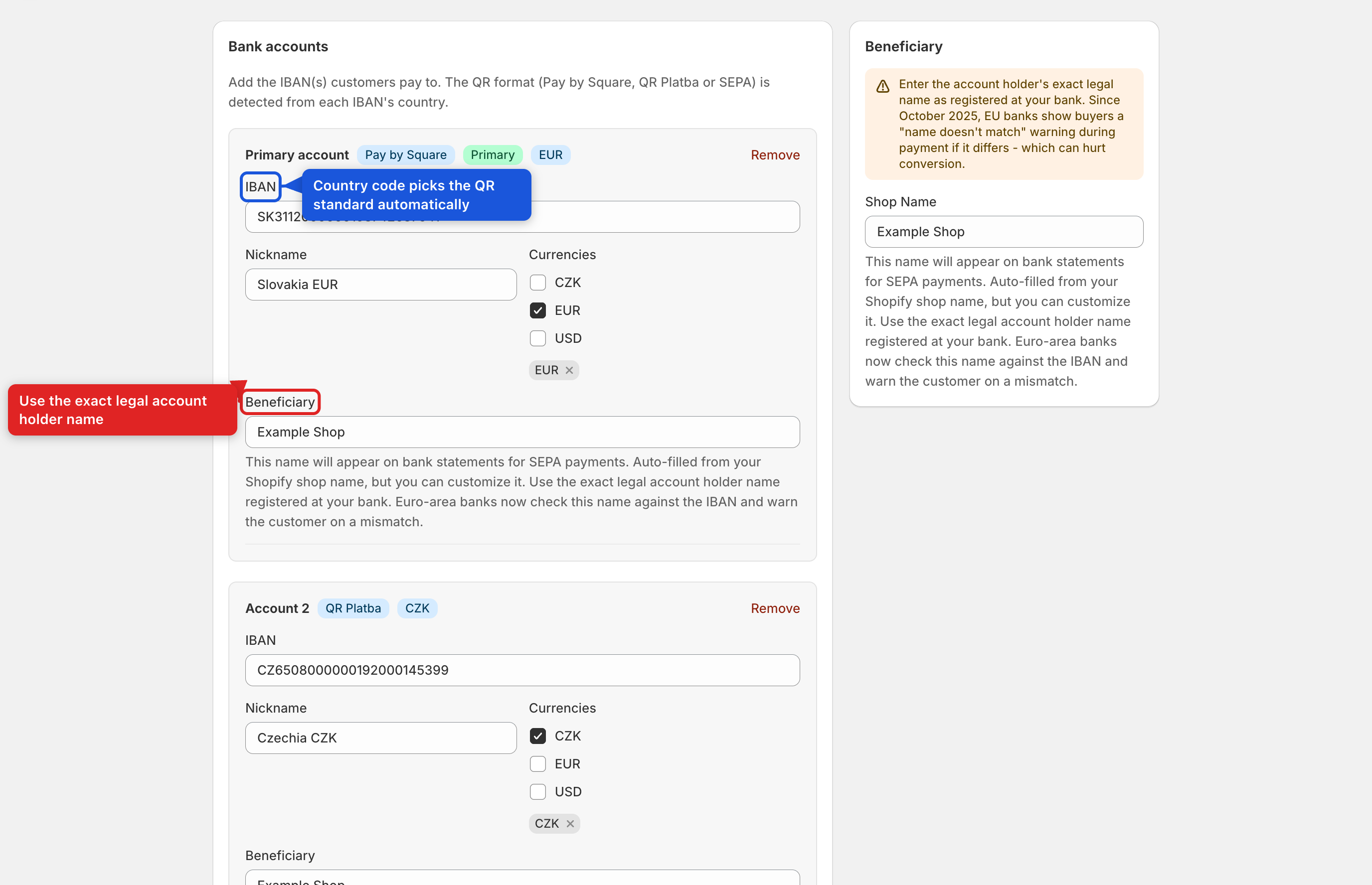Click the Pay by Square badge
1372x885 pixels.
[406, 154]
